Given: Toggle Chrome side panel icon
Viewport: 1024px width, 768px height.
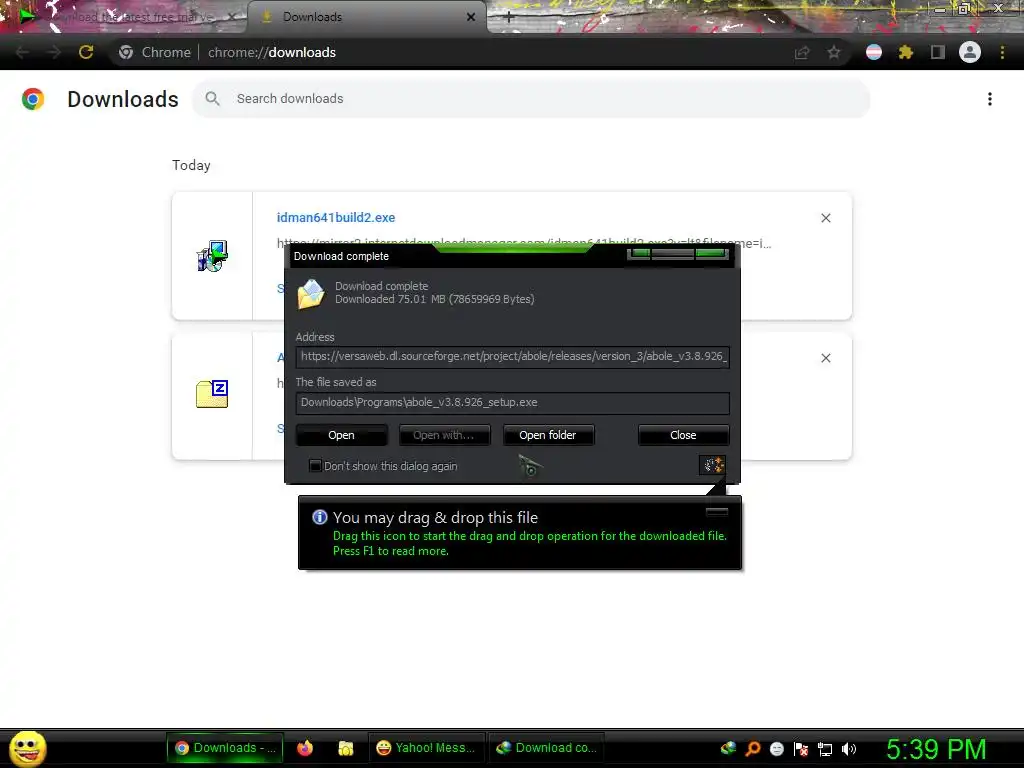Looking at the screenshot, I should click(938, 52).
